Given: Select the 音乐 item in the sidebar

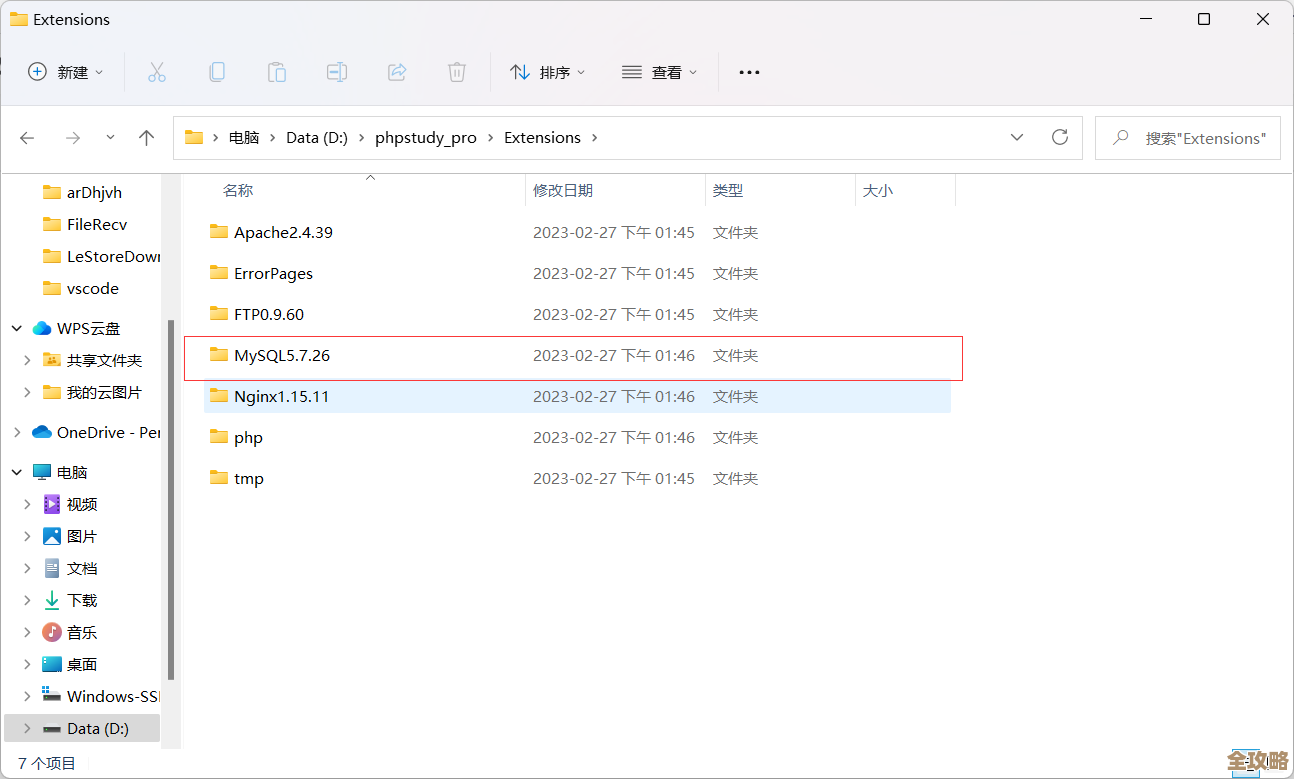Looking at the screenshot, I should 82,631.
